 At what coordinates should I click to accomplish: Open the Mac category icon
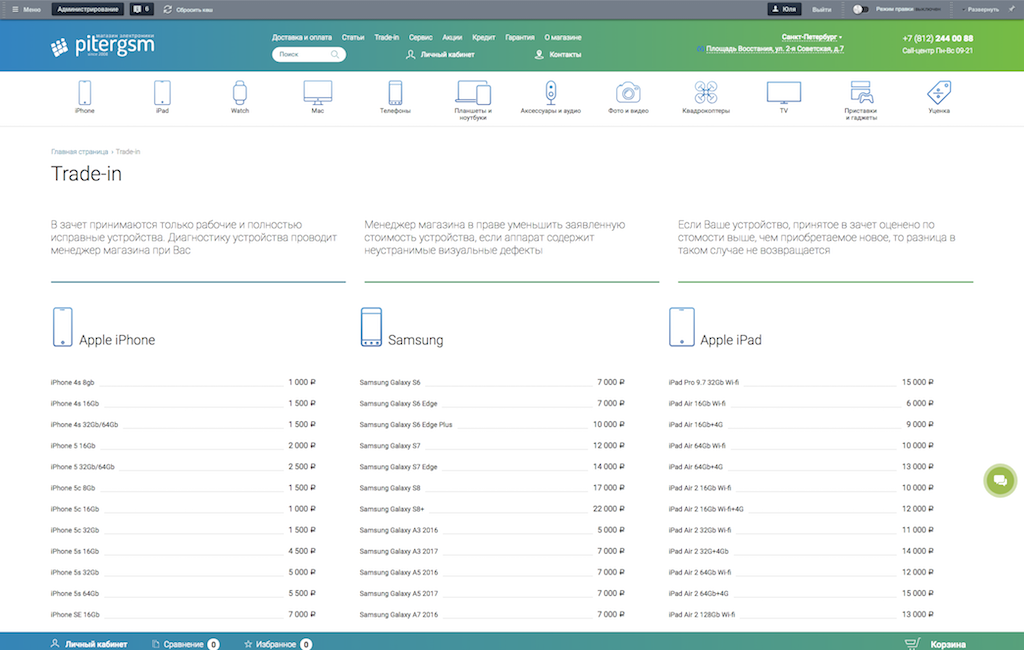point(317,93)
